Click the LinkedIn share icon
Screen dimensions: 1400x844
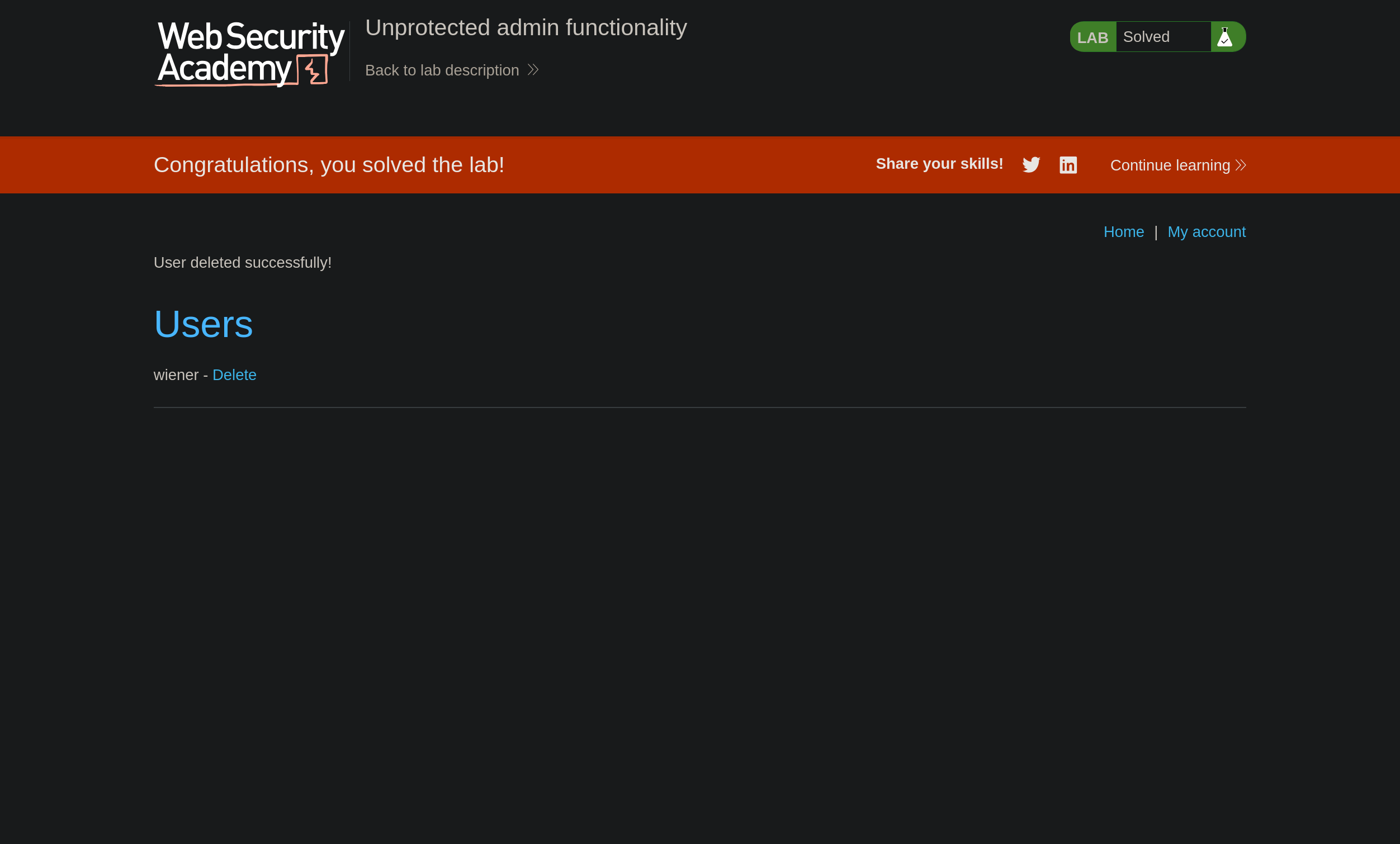coord(1068,165)
